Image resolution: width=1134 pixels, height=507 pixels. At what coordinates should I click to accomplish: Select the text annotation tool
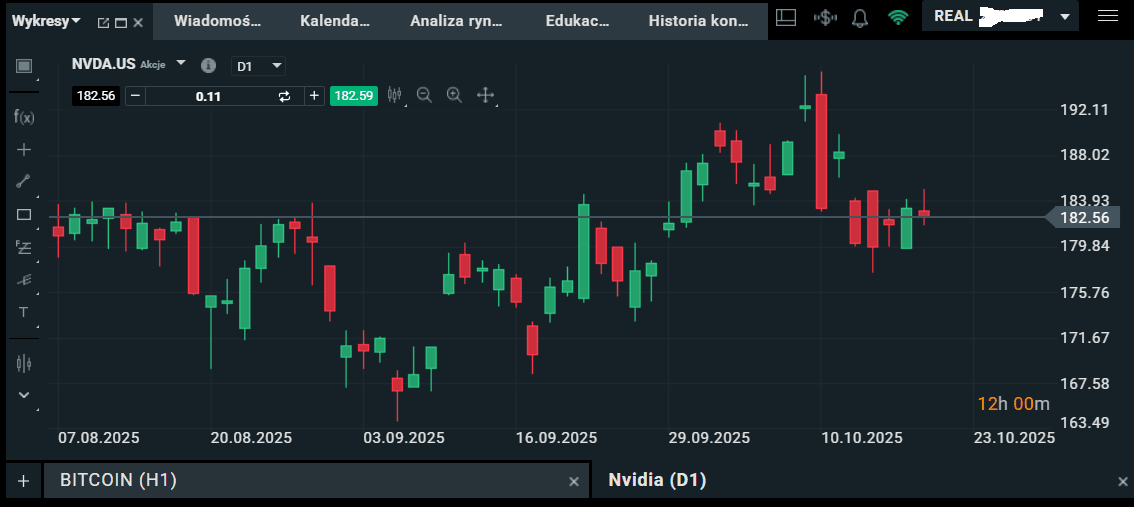[x=24, y=312]
